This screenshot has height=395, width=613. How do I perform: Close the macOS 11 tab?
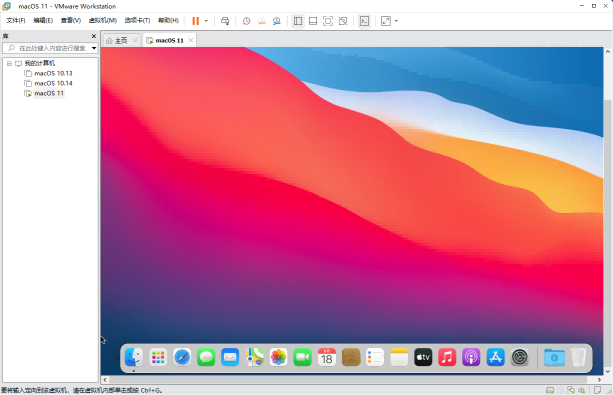pos(191,40)
